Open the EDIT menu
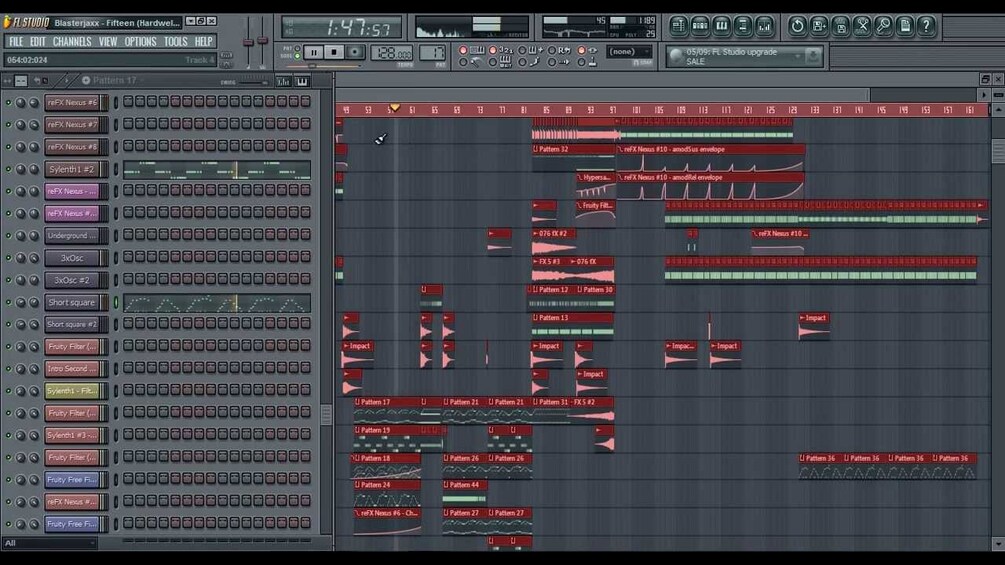Screen dimensions: 1005x565 38,42
